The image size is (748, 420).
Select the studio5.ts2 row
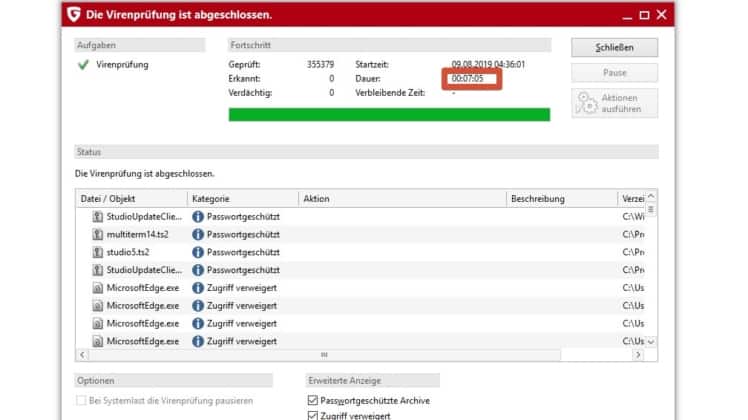coord(361,252)
